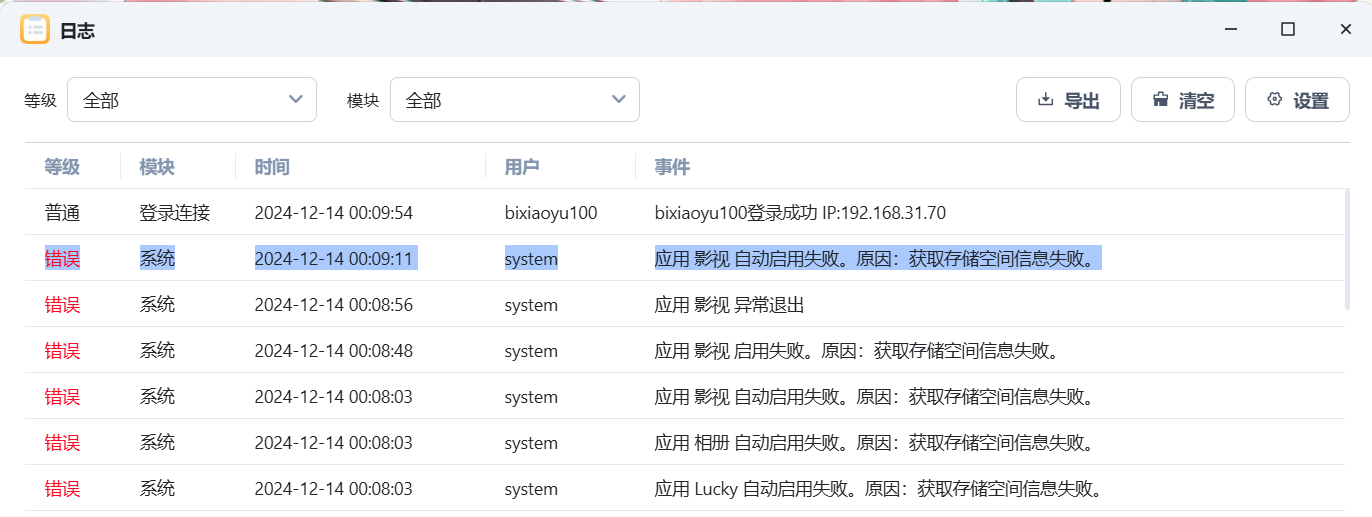Viewport: 1372px width, 517px height.
Task: Click the time 2024-12-14 00:08:48
Action: pos(334,351)
